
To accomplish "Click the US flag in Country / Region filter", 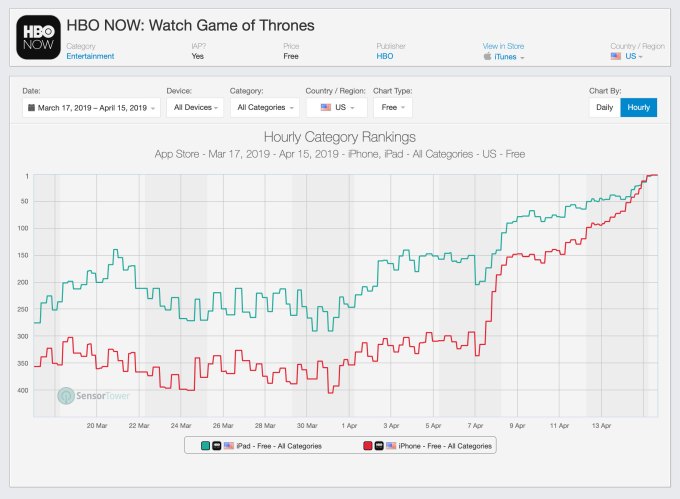I will [x=326, y=107].
